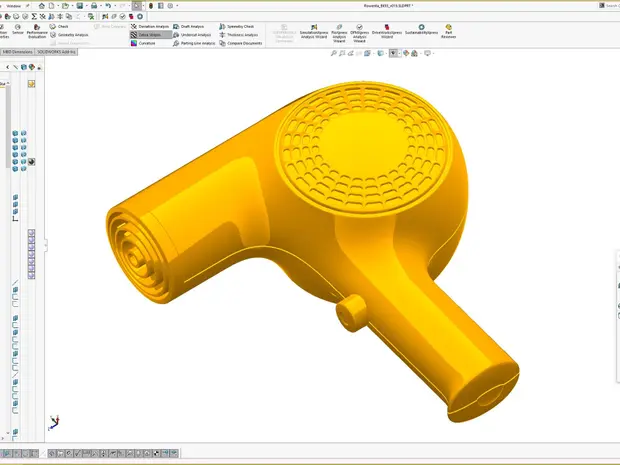The image size is (620, 465).
Task: Click yellow appearance swatch in display pane
Action: [31, 83]
